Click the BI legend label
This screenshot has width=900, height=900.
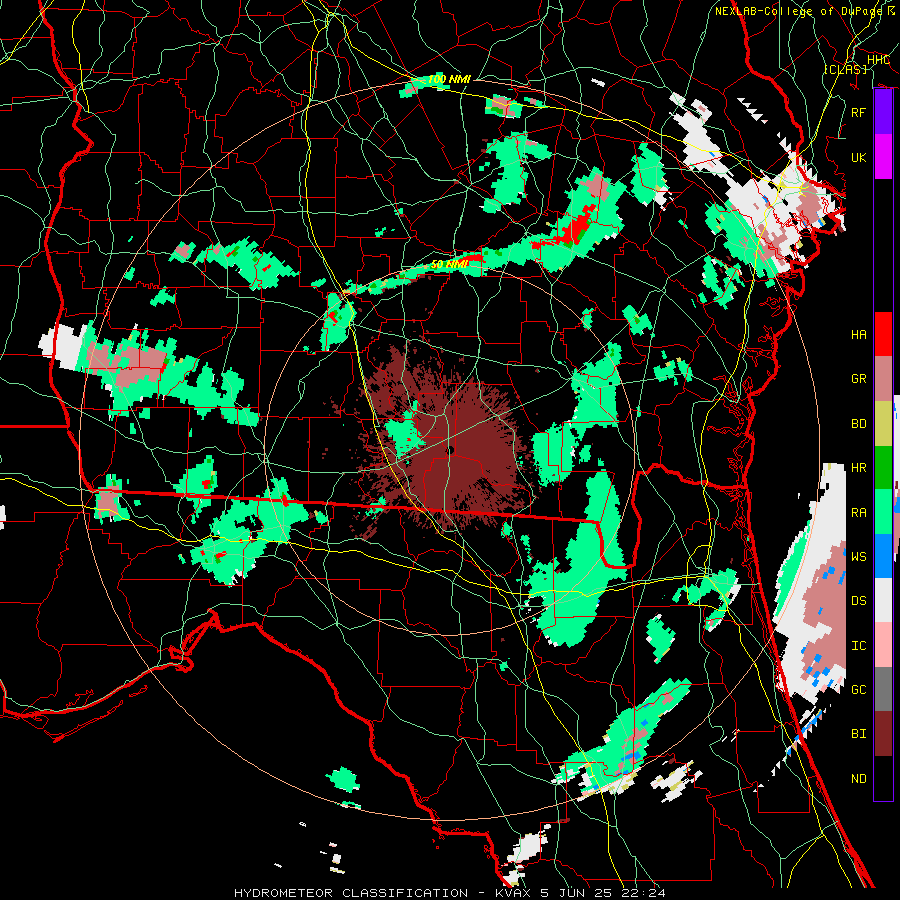point(858,734)
